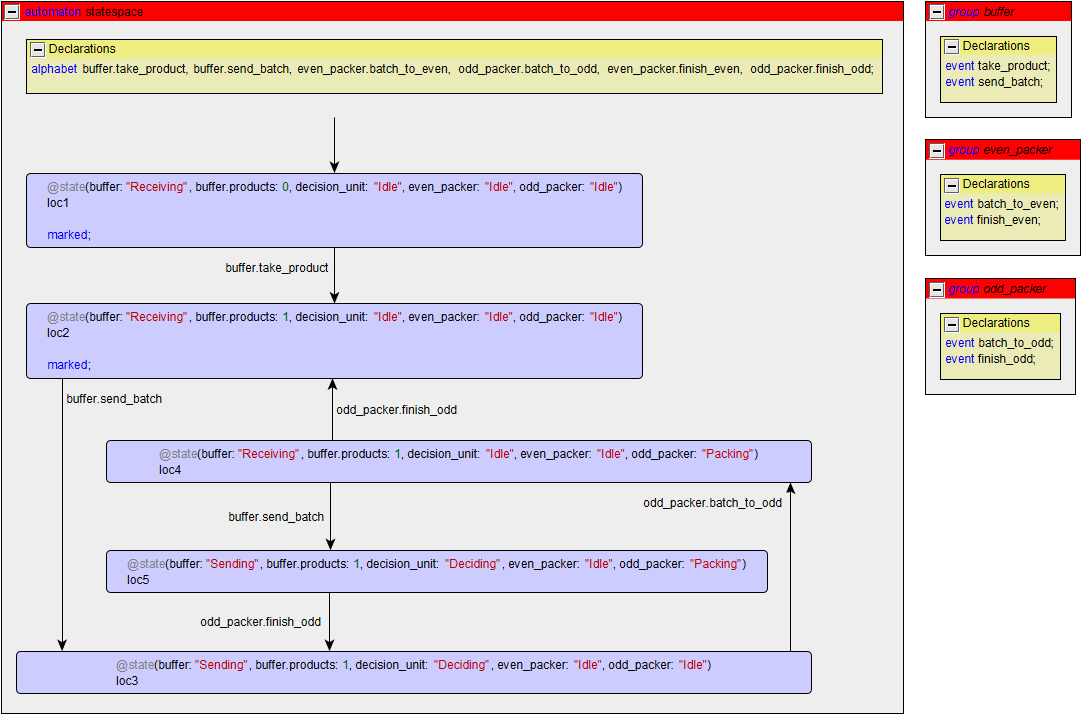Select the odd_packer.finish_odd label below loc2

396,410
